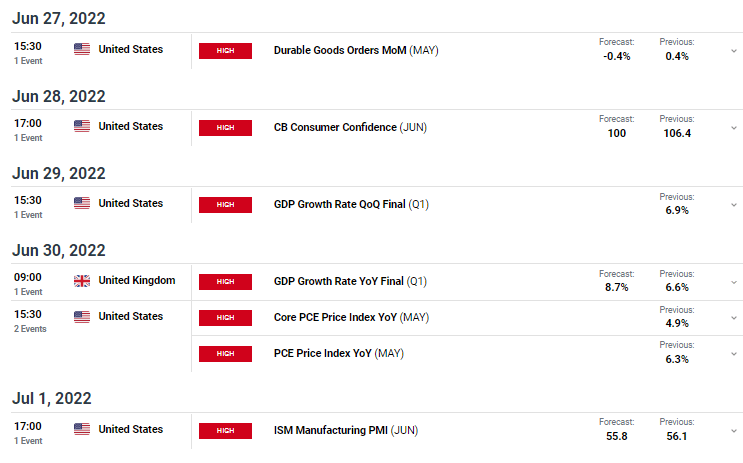Viewport: 743px width, 463px height.
Task: Expand ISM Manufacturing PMI row chevron
Action: coord(734,431)
